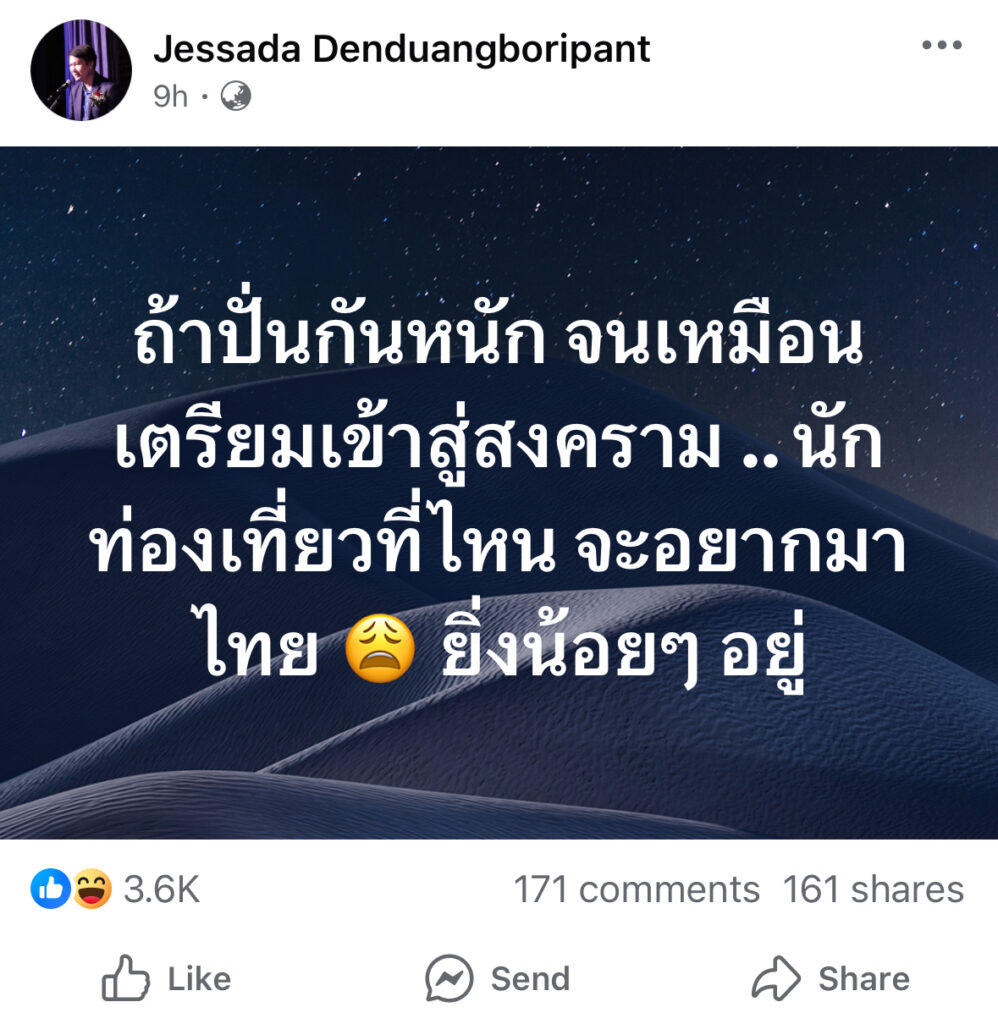Click the thumbs-up Like icon
This screenshot has width=998, height=1024.
125,978
